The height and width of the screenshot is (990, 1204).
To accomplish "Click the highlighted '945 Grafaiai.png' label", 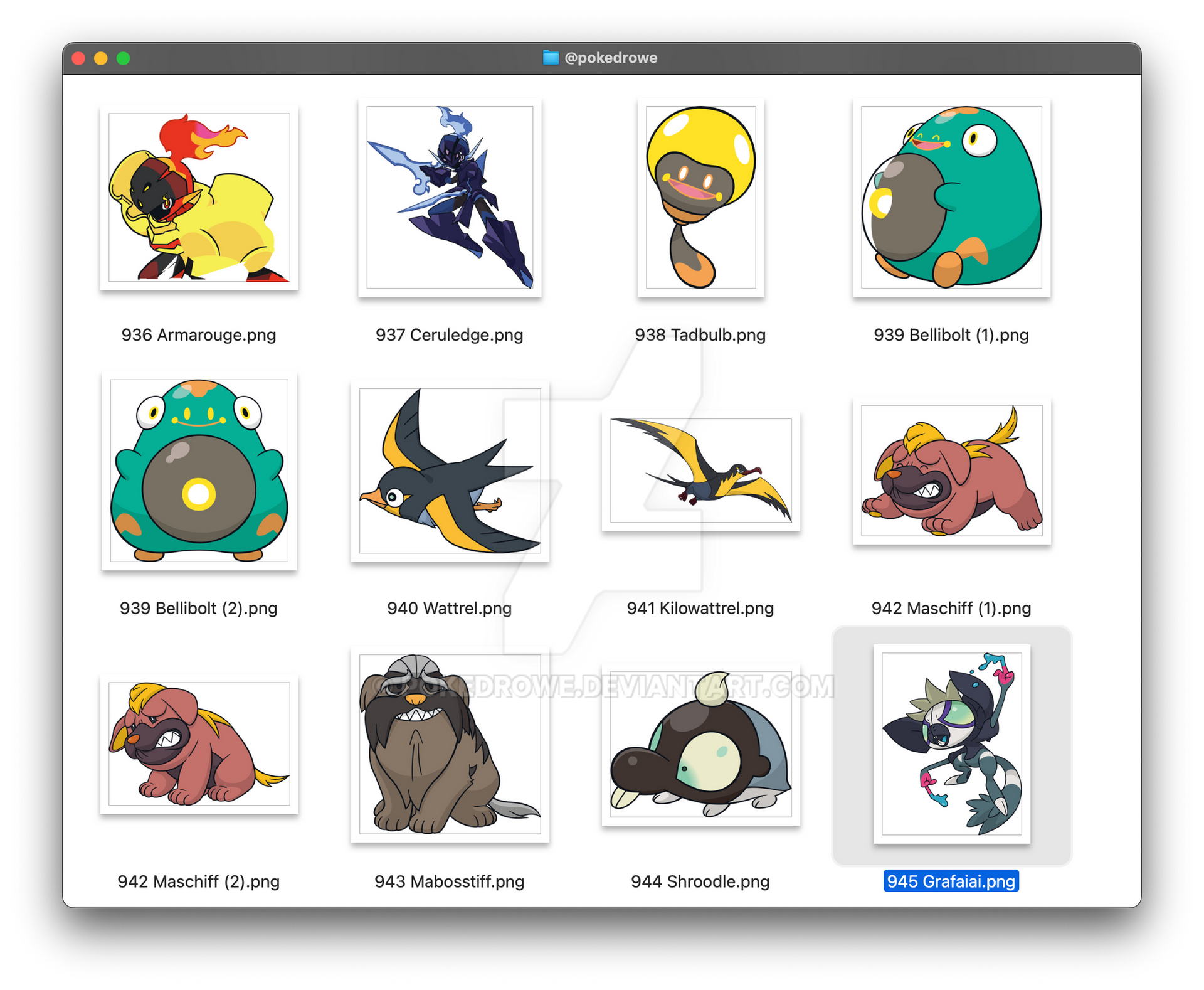I will (x=951, y=881).
